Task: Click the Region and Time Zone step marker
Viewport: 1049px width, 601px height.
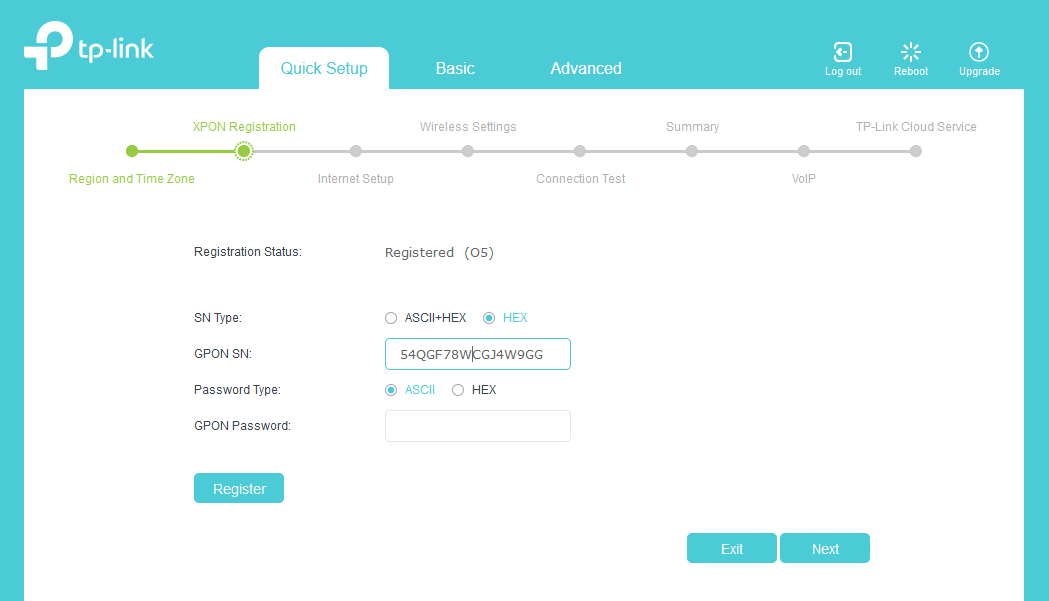Action: click(x=132, y=151)
